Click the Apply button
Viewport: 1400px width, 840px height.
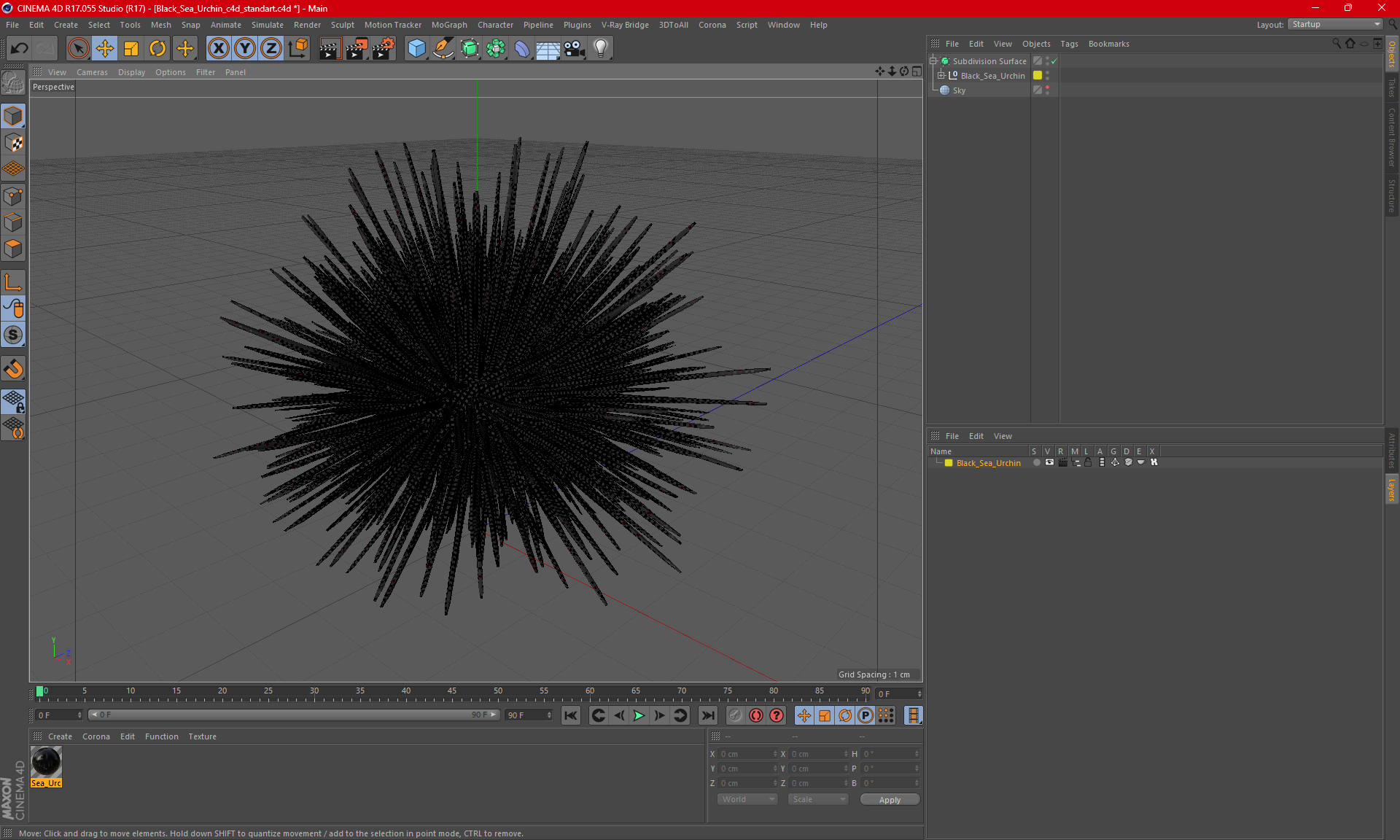point(890,800)
